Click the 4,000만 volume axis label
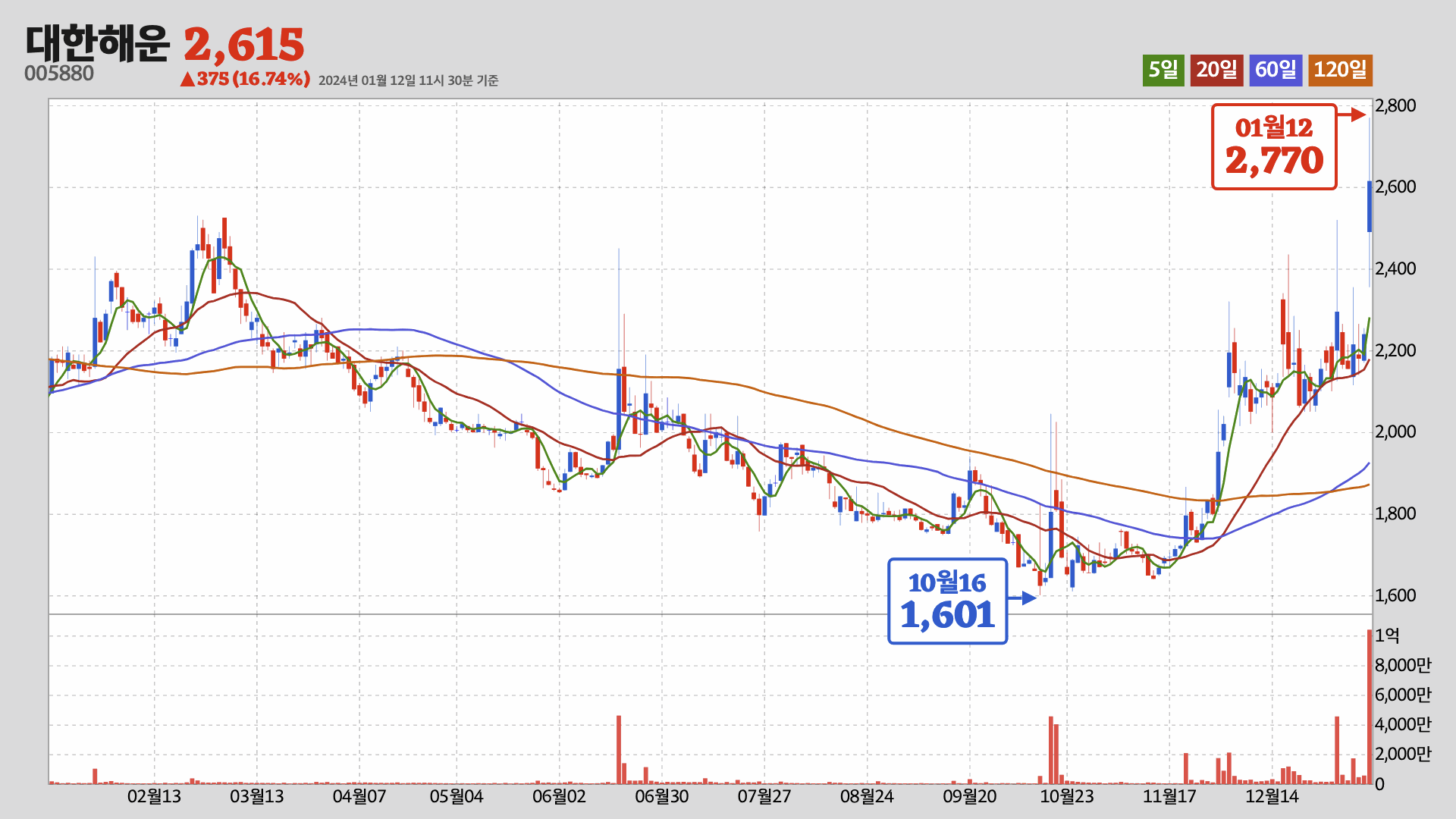This screenshot has width=1456, height=819. 1403,724
